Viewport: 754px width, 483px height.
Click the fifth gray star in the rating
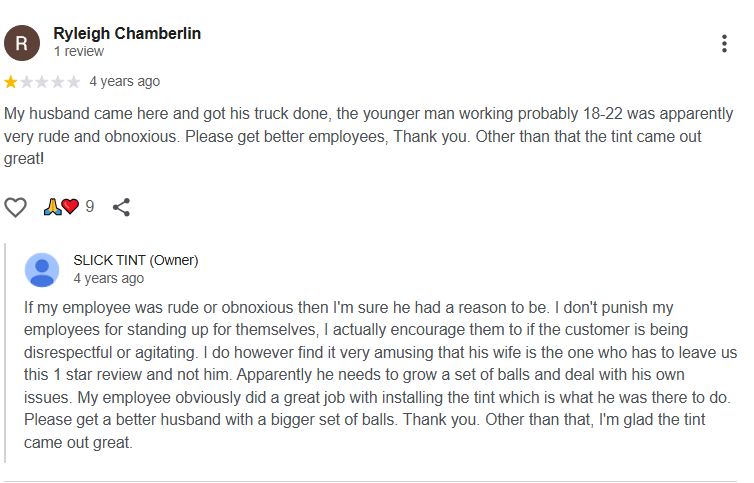click(73, 82)
